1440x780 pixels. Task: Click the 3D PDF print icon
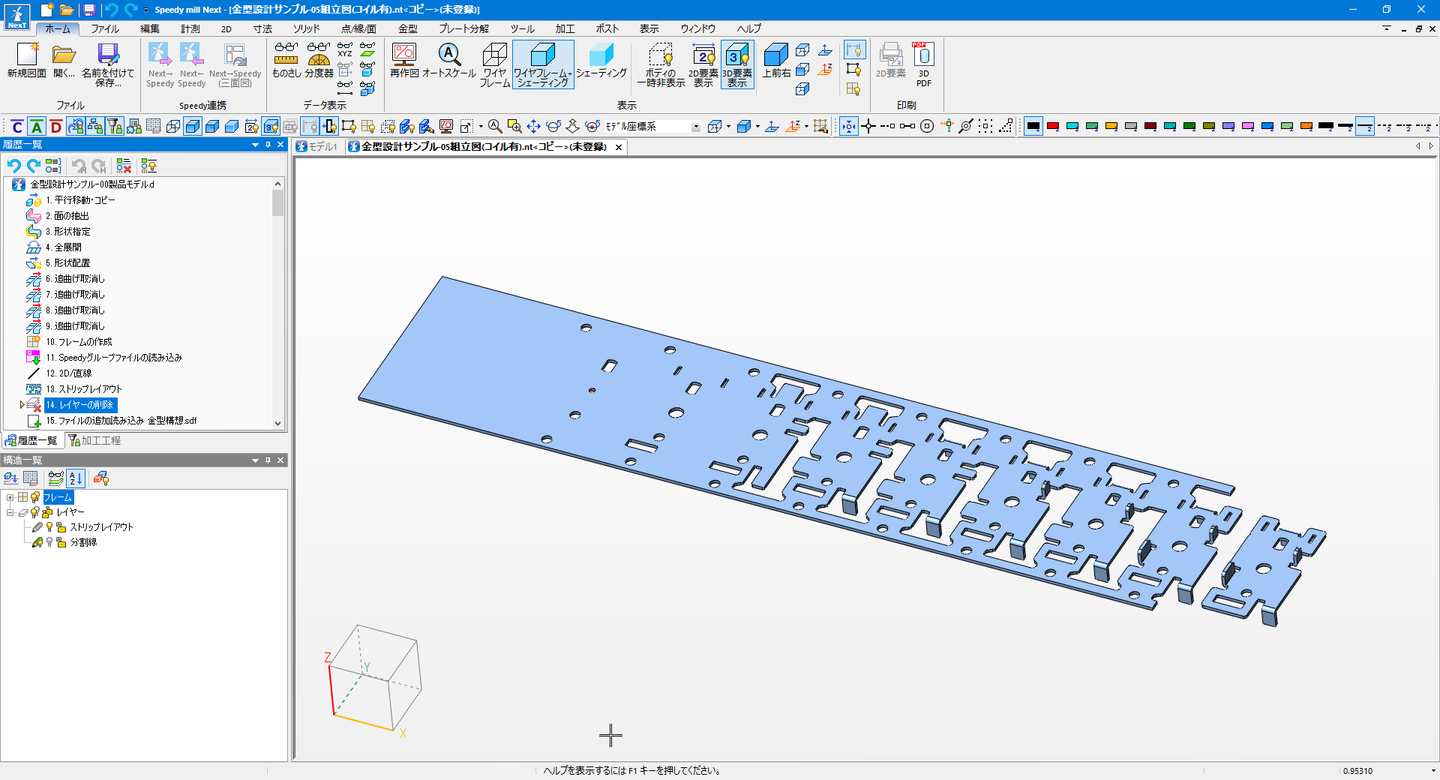tap(923, 64)
